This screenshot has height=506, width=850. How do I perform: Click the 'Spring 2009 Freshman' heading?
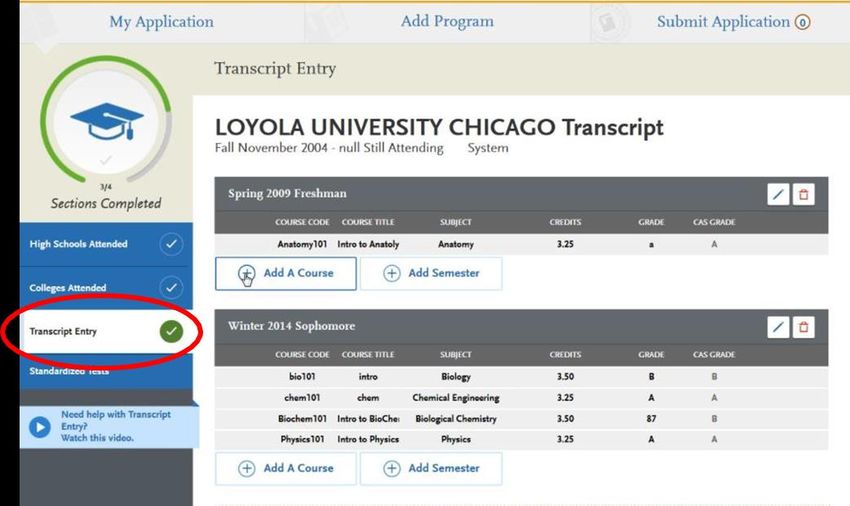tap(287, 194)
